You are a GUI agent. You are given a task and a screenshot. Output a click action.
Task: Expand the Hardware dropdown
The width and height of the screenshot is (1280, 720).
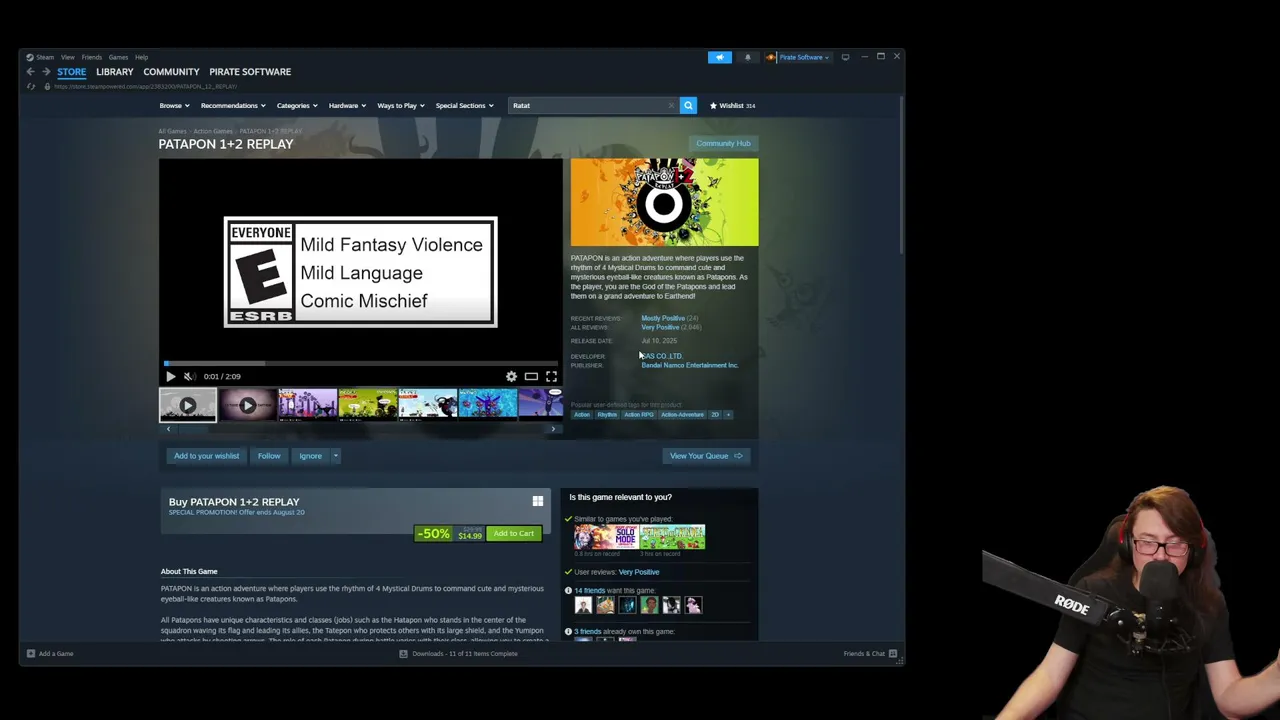pos(347,105)
